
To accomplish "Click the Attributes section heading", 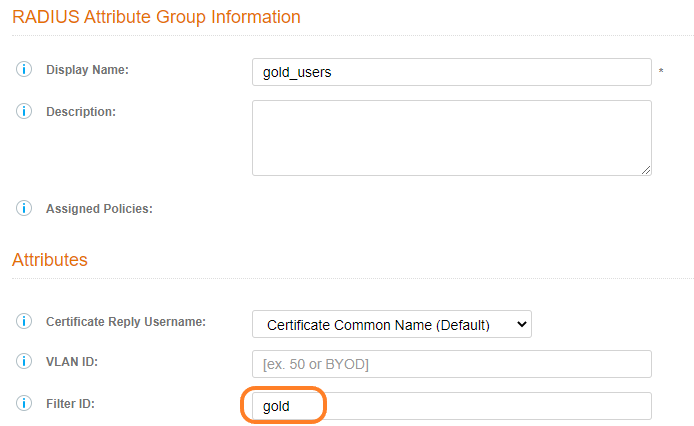I will click(x=50, y=260).
